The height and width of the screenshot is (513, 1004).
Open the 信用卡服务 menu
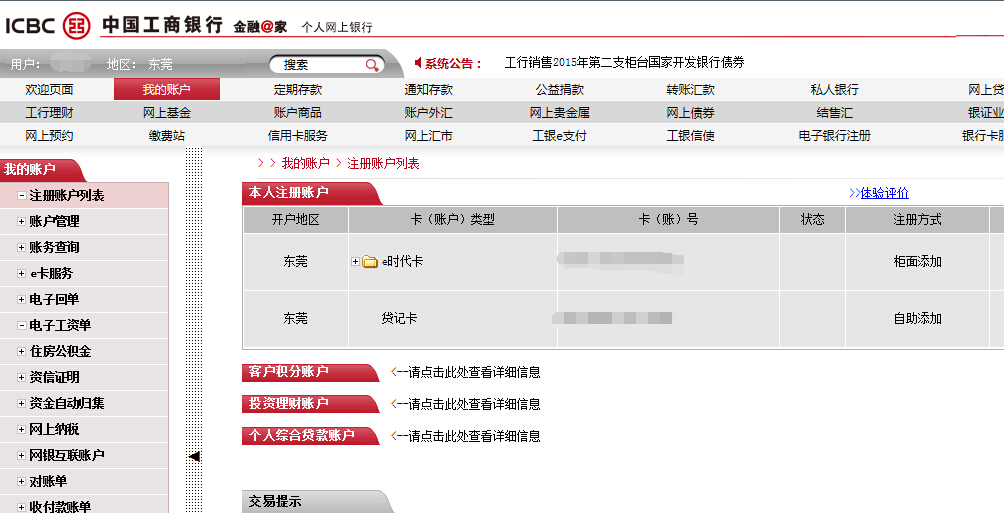tap(298, 136)
